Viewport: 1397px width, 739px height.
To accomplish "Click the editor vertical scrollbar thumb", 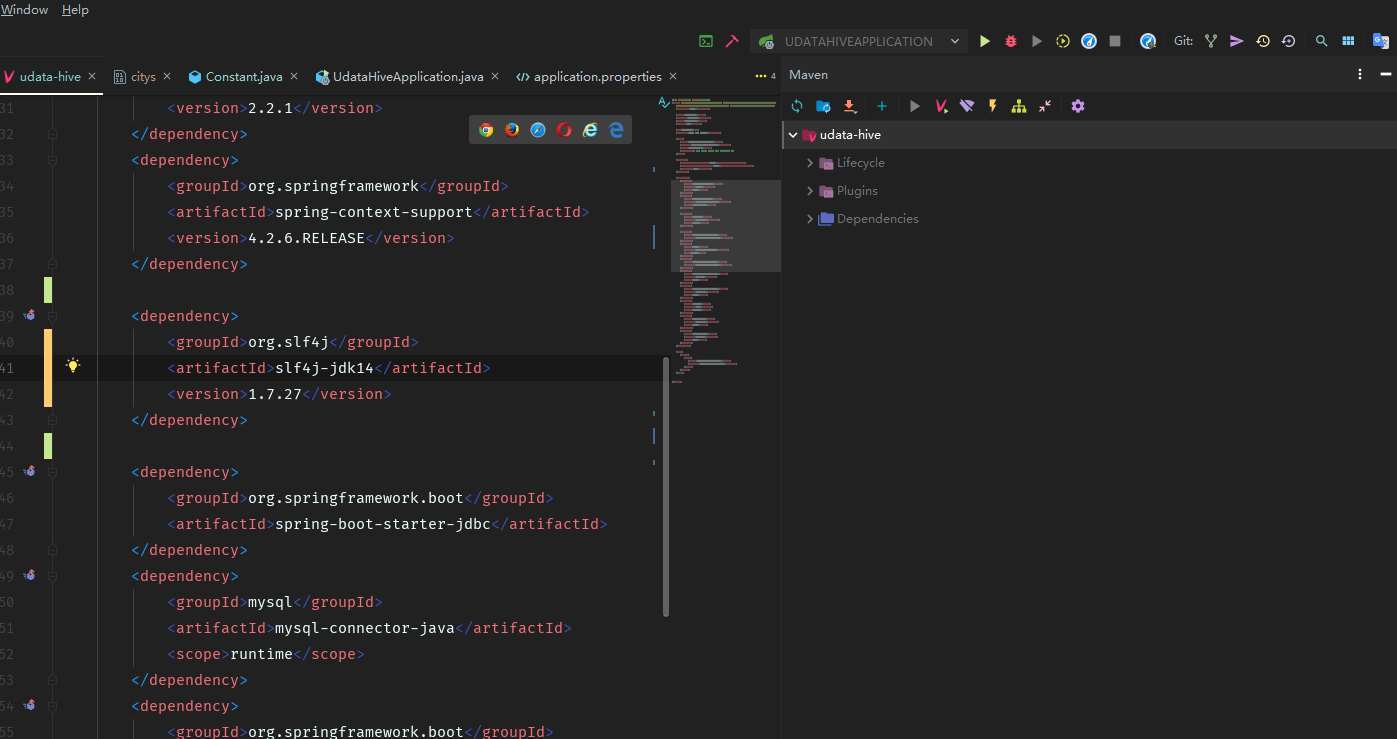I will click(666, 486).
